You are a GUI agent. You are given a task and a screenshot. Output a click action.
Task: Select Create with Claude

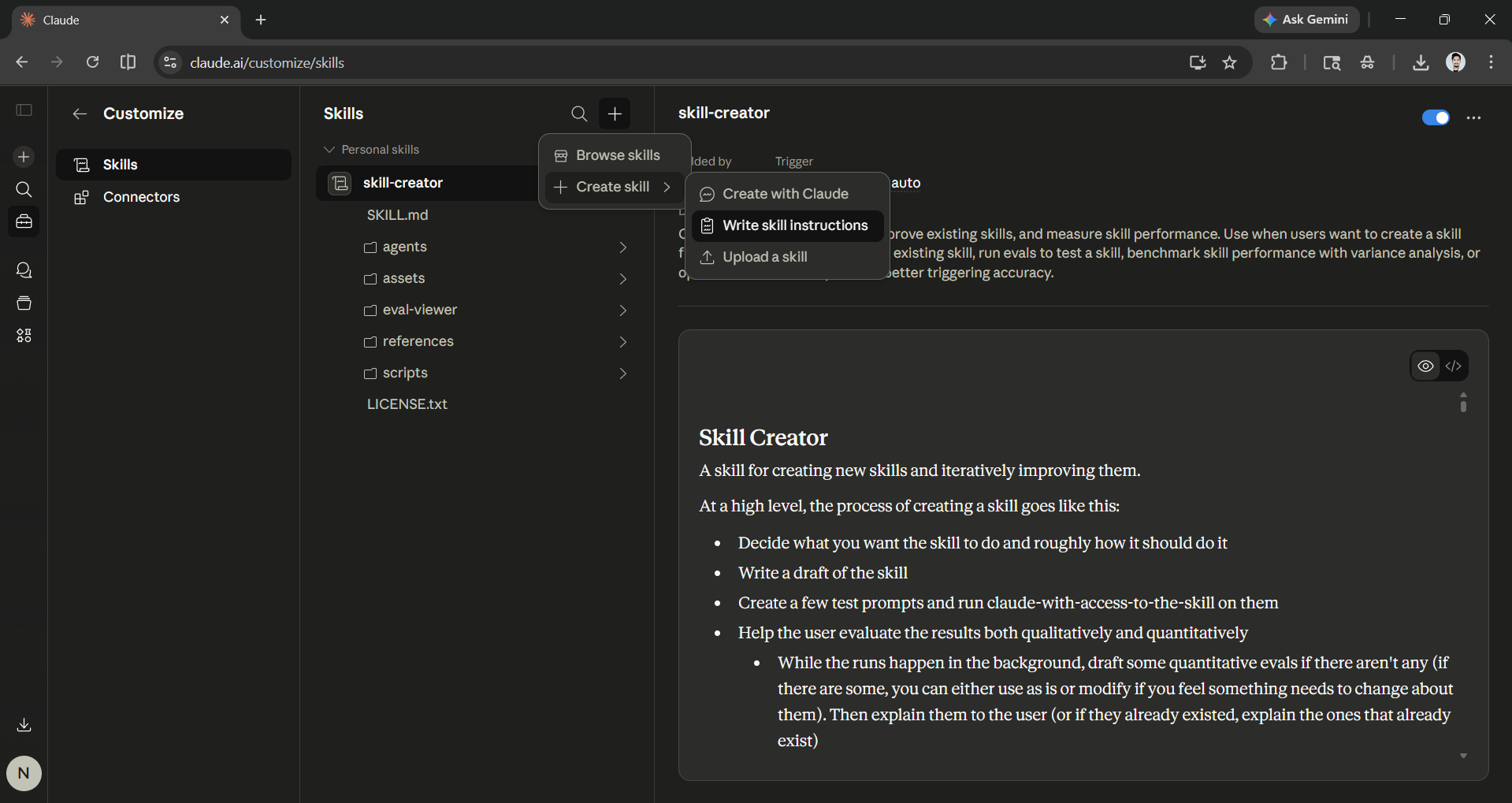(x=787, y=194)
